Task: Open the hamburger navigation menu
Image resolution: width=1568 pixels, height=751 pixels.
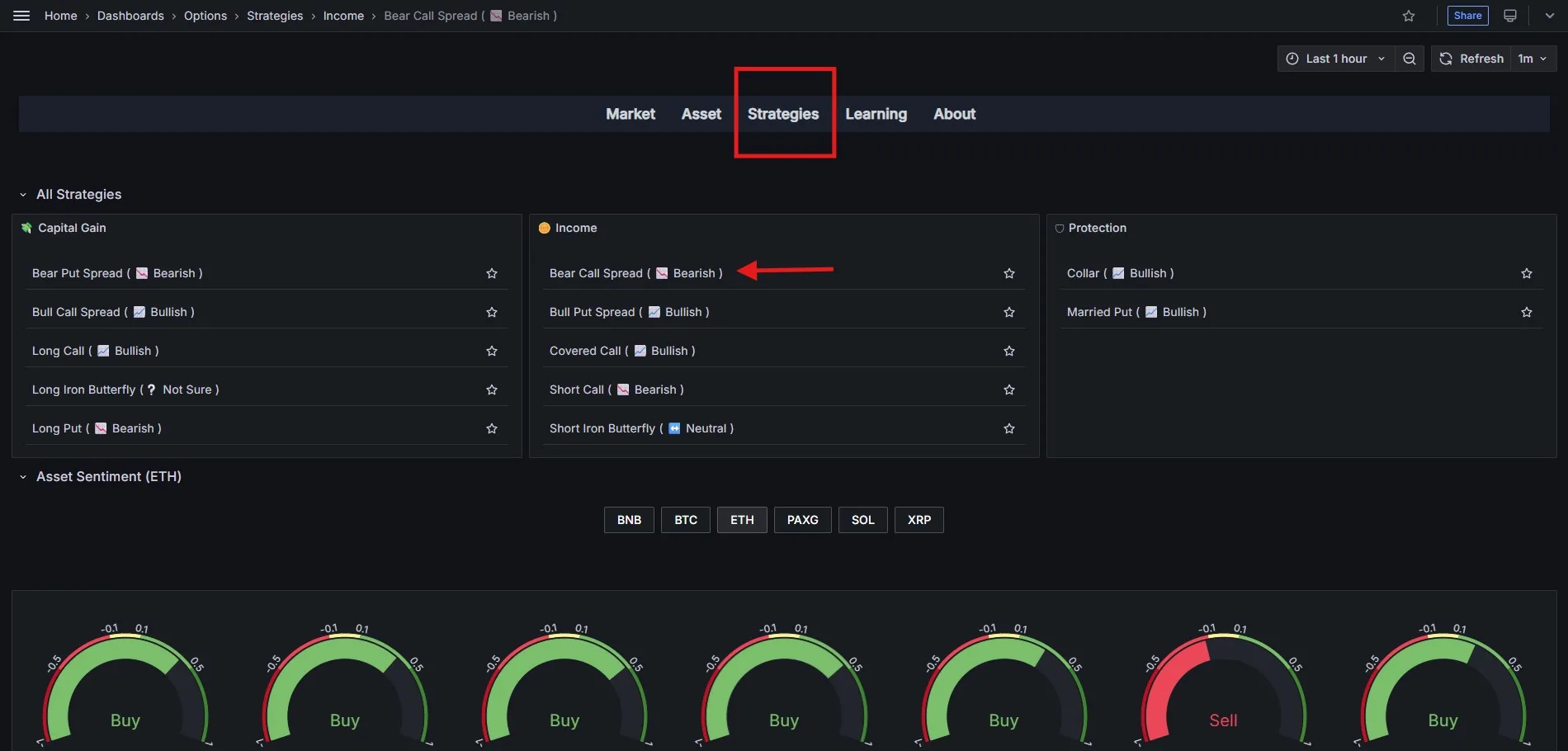Action: (21, 16)
